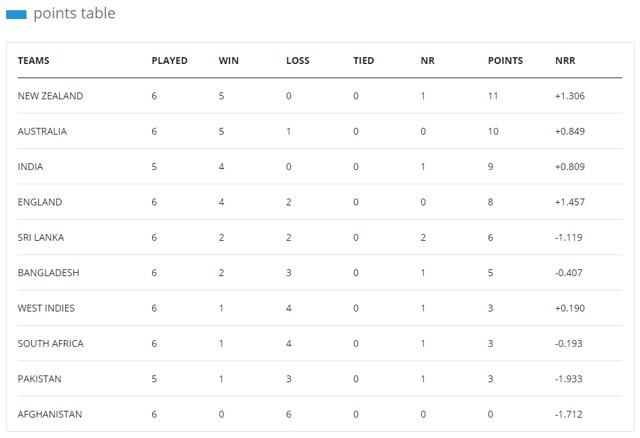
Task: Click the PAKISTAN team name
Action: (x=39, y=379)
